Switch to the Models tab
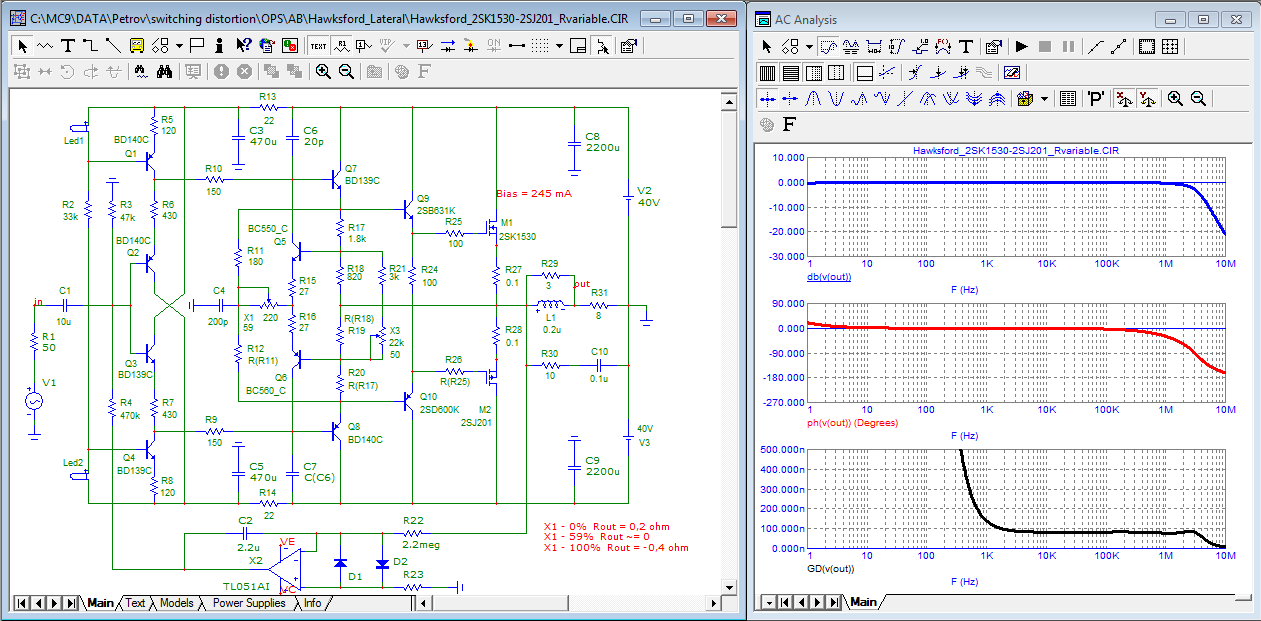This screenshot has height=621, width=1261. [176, 603]
